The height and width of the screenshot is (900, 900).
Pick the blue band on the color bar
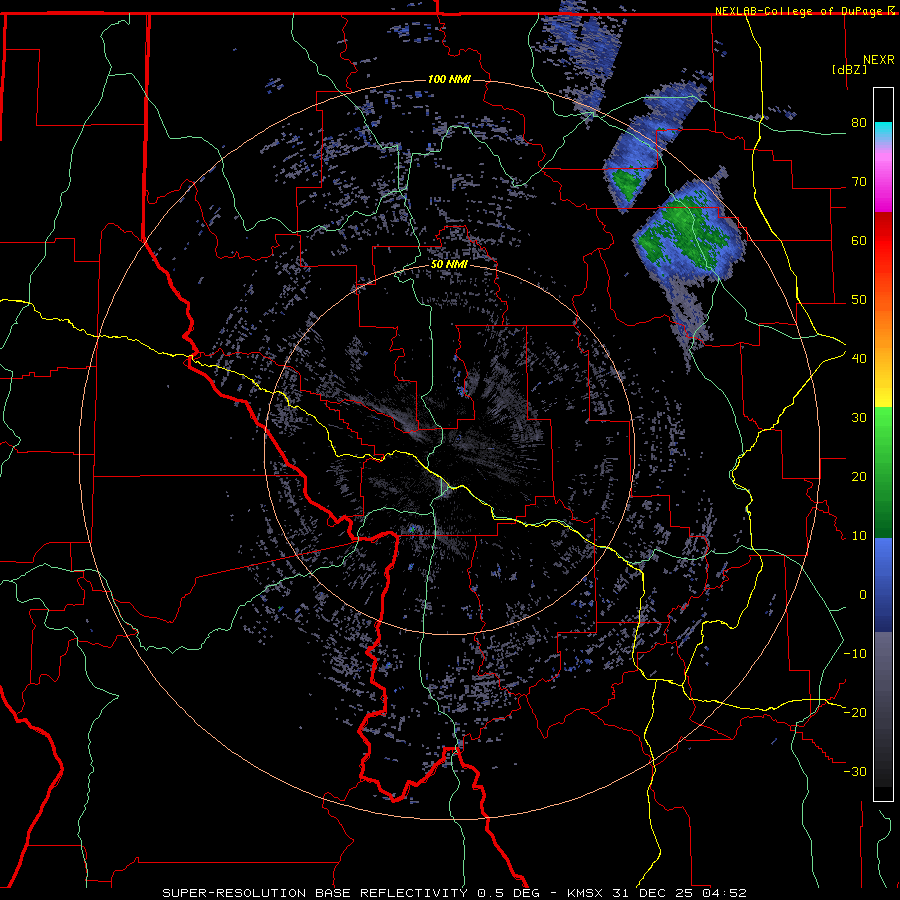click(x=883, y=585)
